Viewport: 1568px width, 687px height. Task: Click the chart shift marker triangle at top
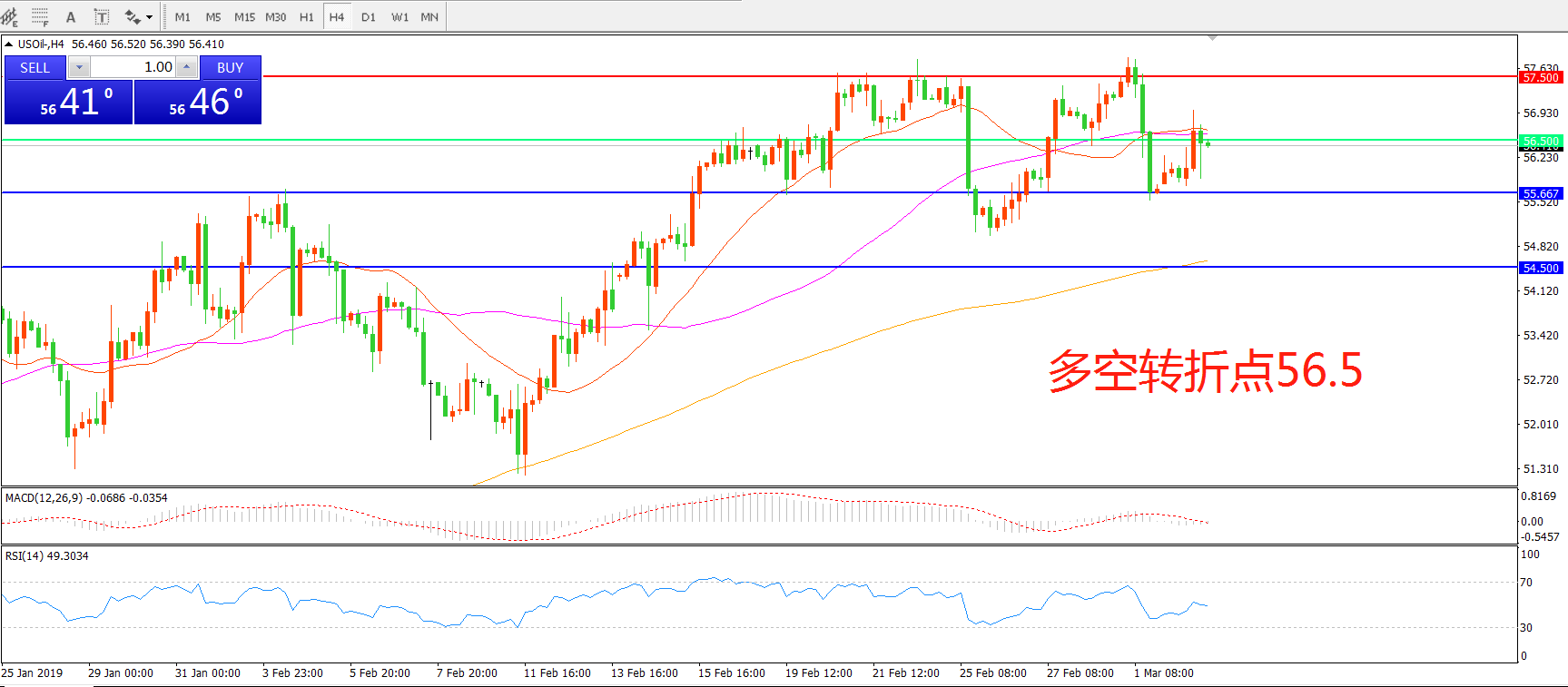point(1212,38)
